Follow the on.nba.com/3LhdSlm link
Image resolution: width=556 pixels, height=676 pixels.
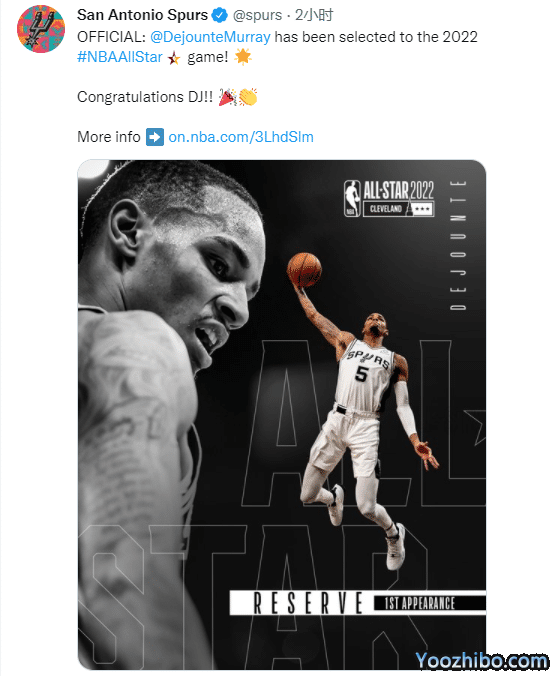click(241, 137)
